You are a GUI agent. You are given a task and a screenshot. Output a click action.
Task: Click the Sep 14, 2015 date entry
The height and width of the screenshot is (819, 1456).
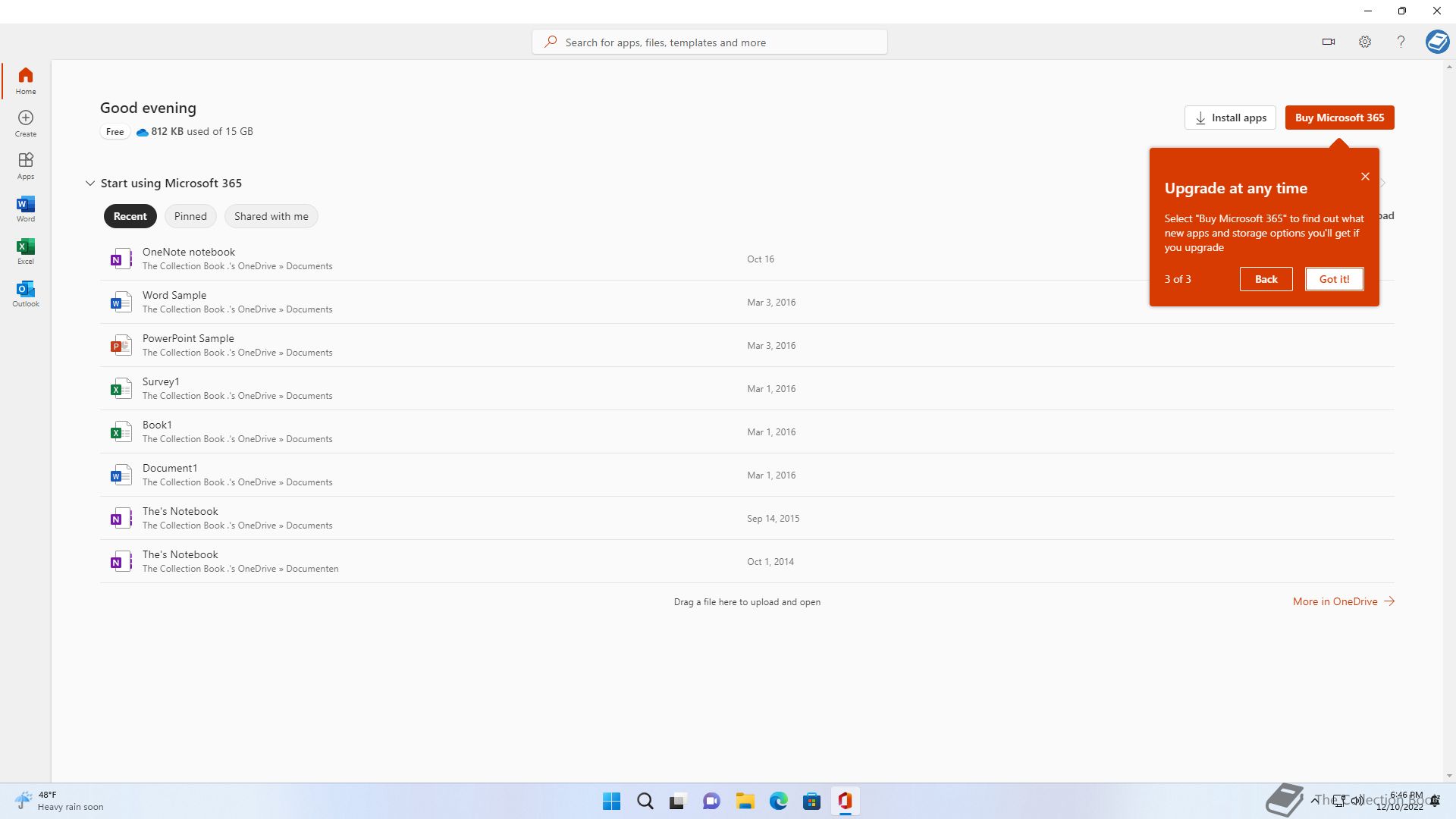pyautogui.click(x=773, y=519)
